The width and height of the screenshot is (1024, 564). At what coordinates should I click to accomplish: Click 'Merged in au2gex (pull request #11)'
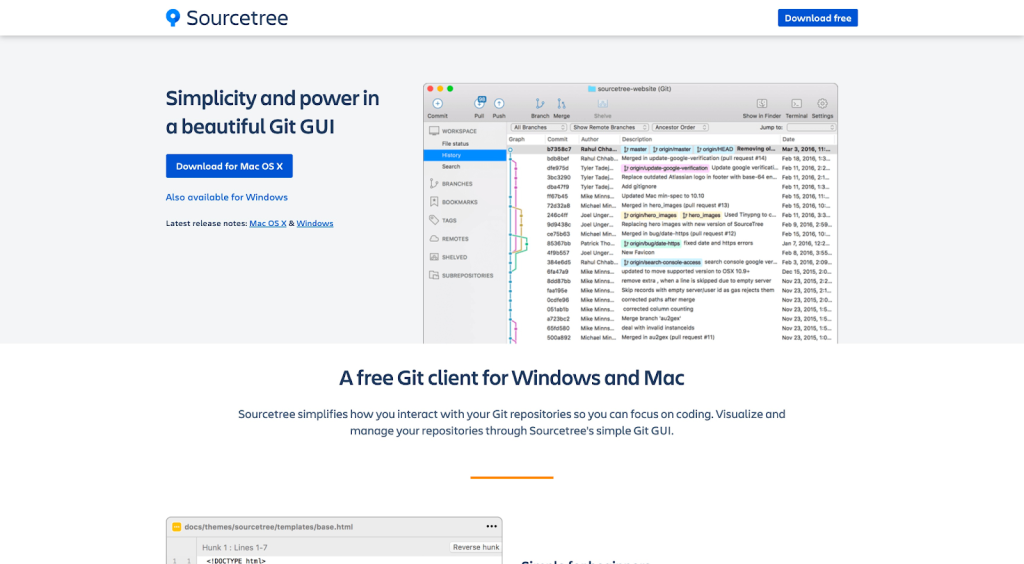[667, 337]
